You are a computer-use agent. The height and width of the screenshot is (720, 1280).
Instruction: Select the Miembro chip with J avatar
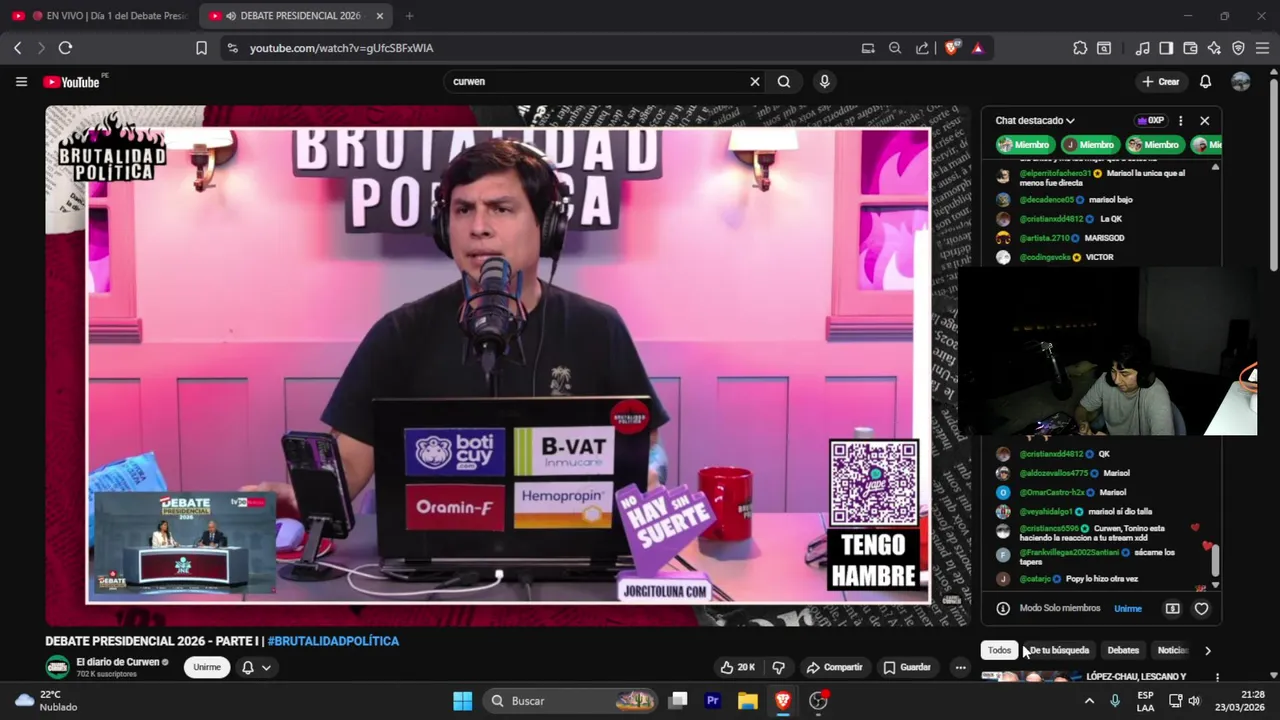1089,145
